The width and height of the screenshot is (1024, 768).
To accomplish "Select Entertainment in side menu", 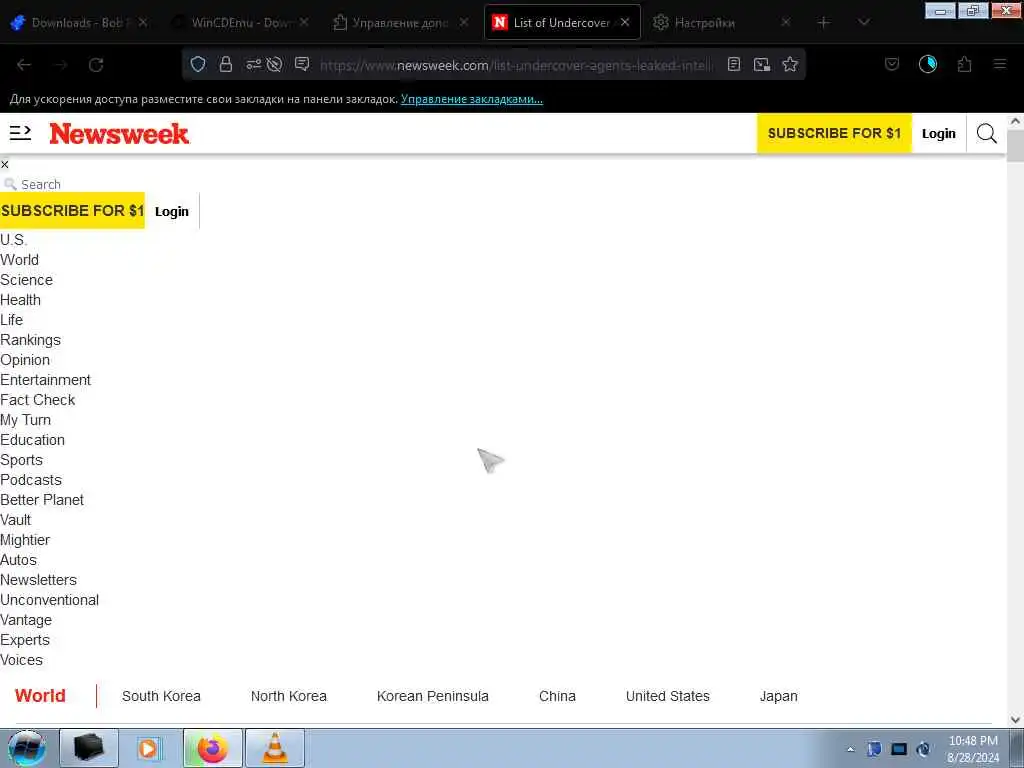I will (45, 380).
